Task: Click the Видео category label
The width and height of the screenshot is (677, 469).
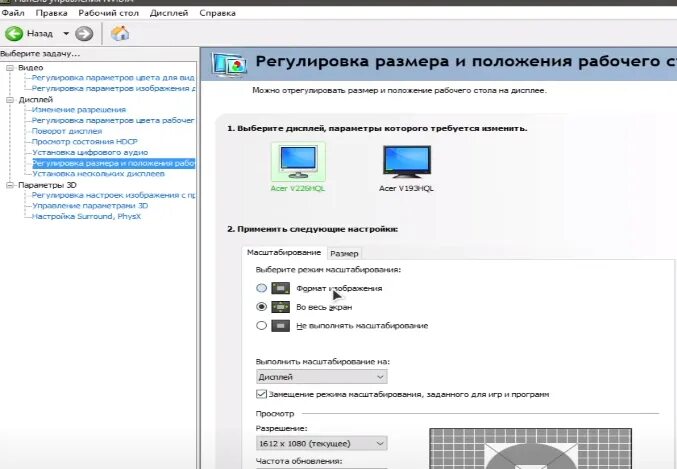Action: point(31,68)
